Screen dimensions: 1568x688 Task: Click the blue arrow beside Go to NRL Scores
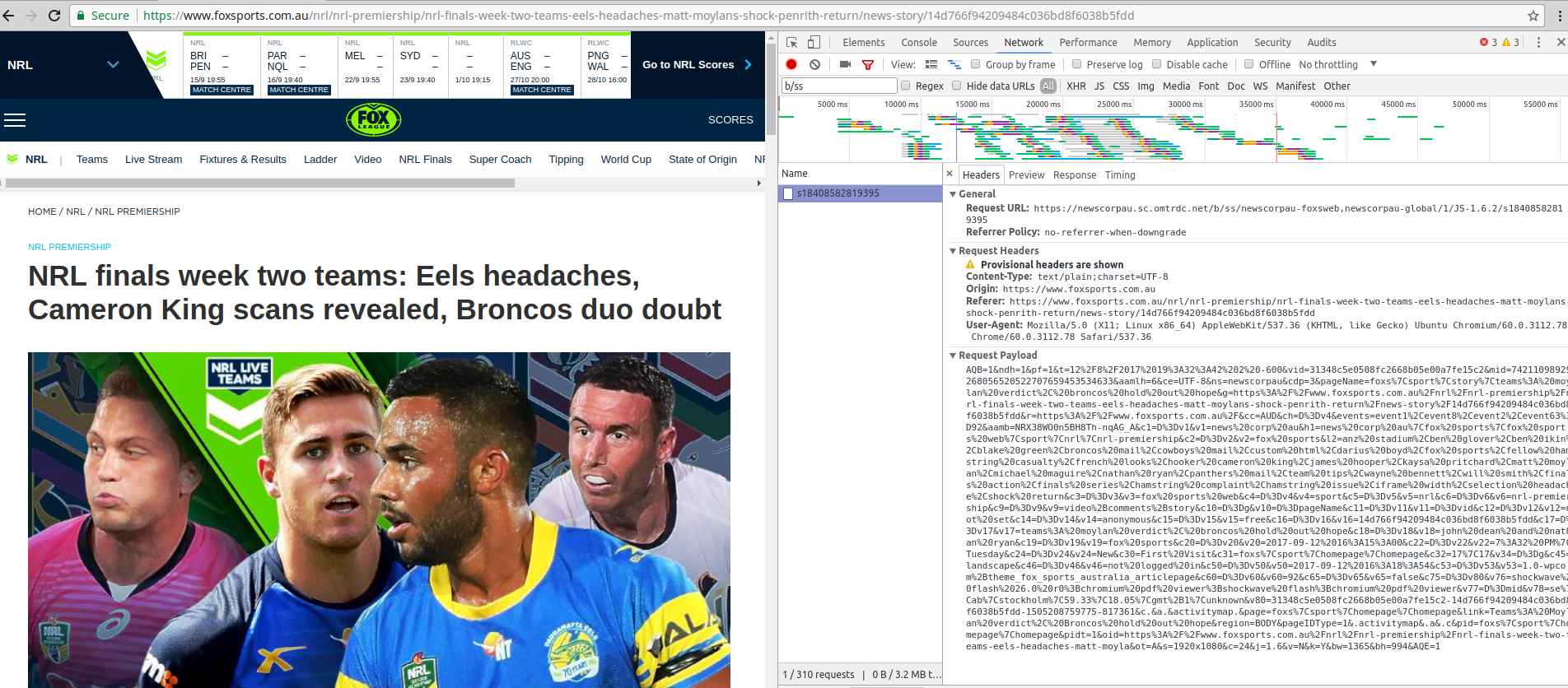click(748, 64)
